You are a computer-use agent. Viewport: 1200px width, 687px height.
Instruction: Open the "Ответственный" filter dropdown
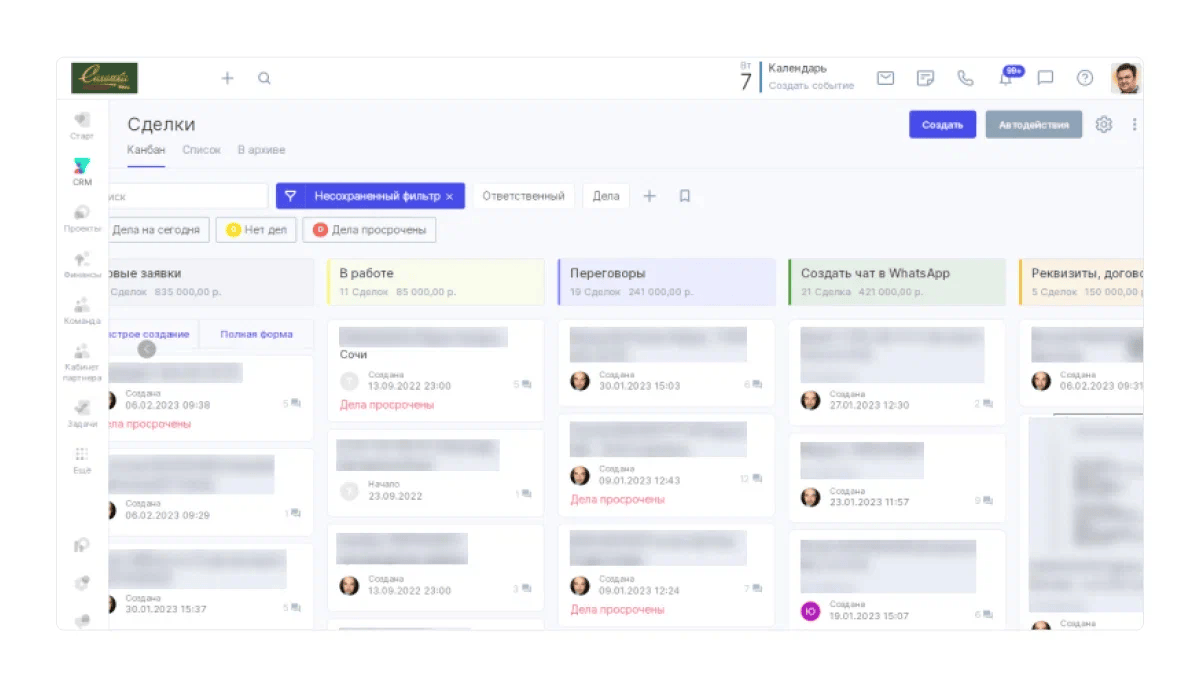point(523,197)
